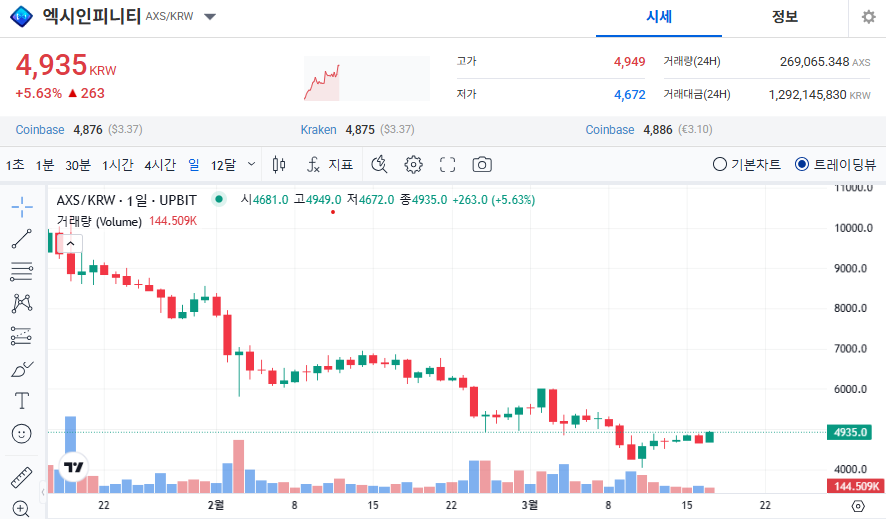
Task: Select the trend line drawing tool
Action: tap(22, 239)
